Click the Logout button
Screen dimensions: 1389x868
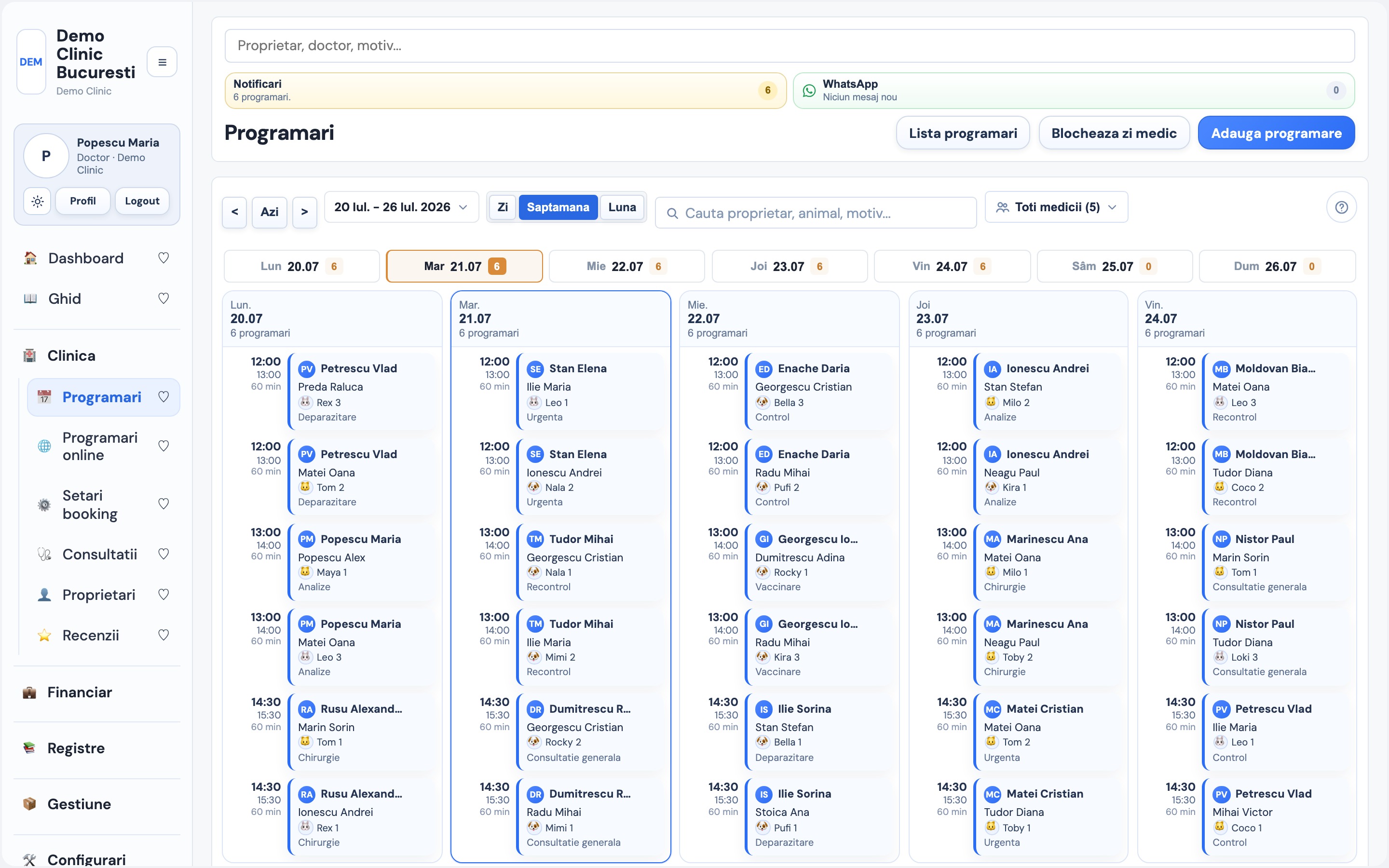coord(142,201)
